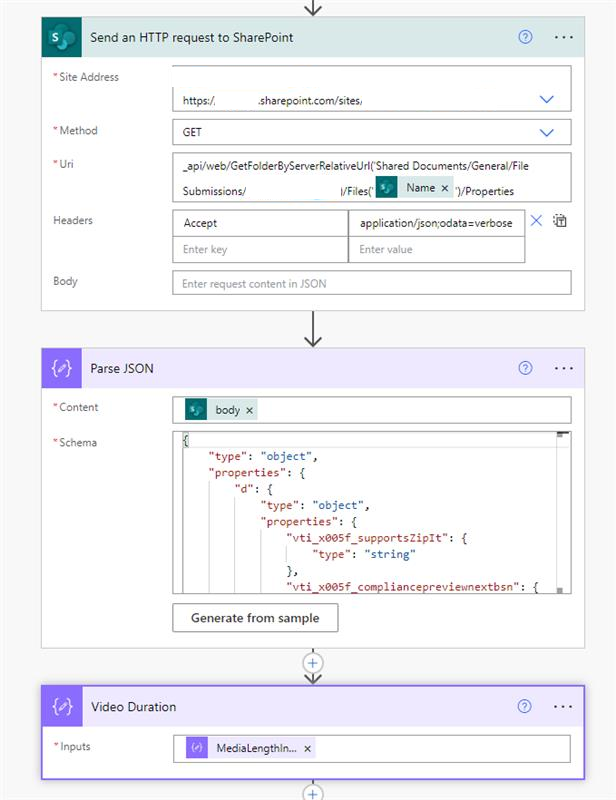This screenshot has width=616, height=800.
Task: Click the vti_x005f_compliancepreviewnextbsn schema line
Action: pos(412,587)
